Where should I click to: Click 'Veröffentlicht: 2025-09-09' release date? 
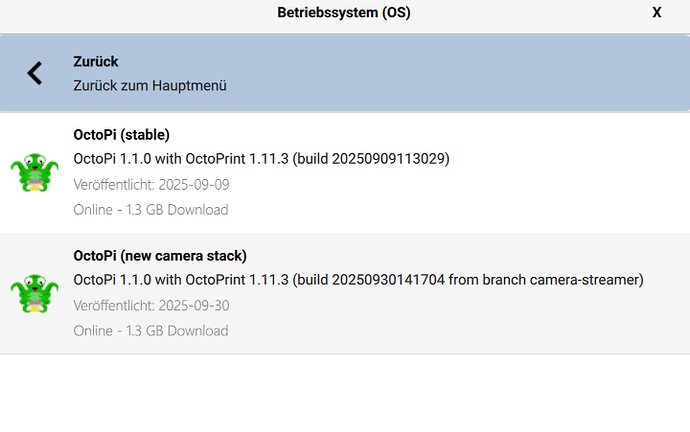[x=152, y=184]
